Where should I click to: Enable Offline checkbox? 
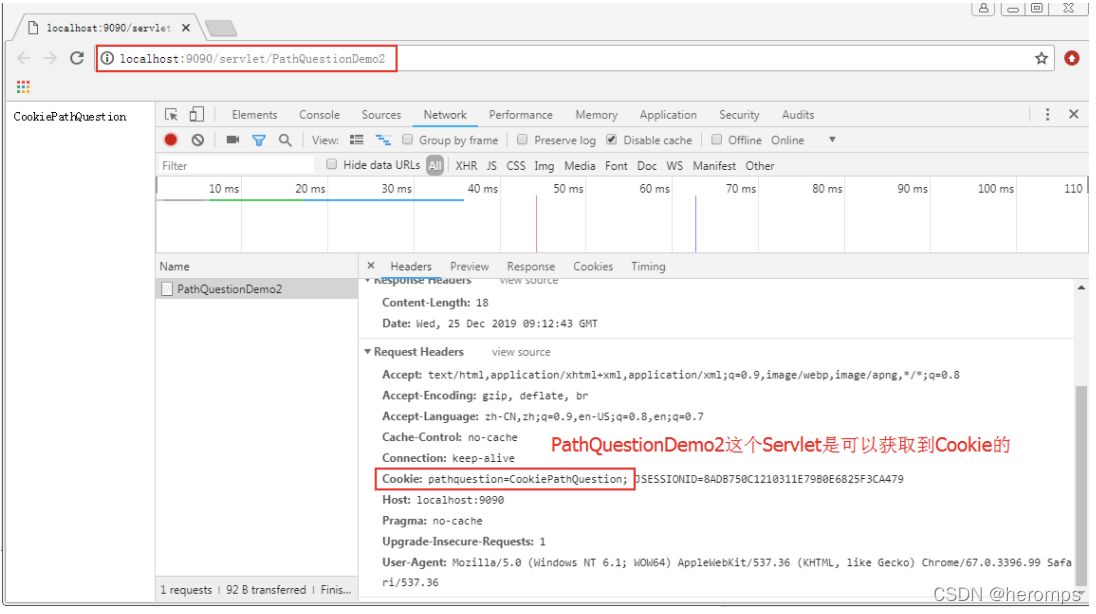coord(716,139)
